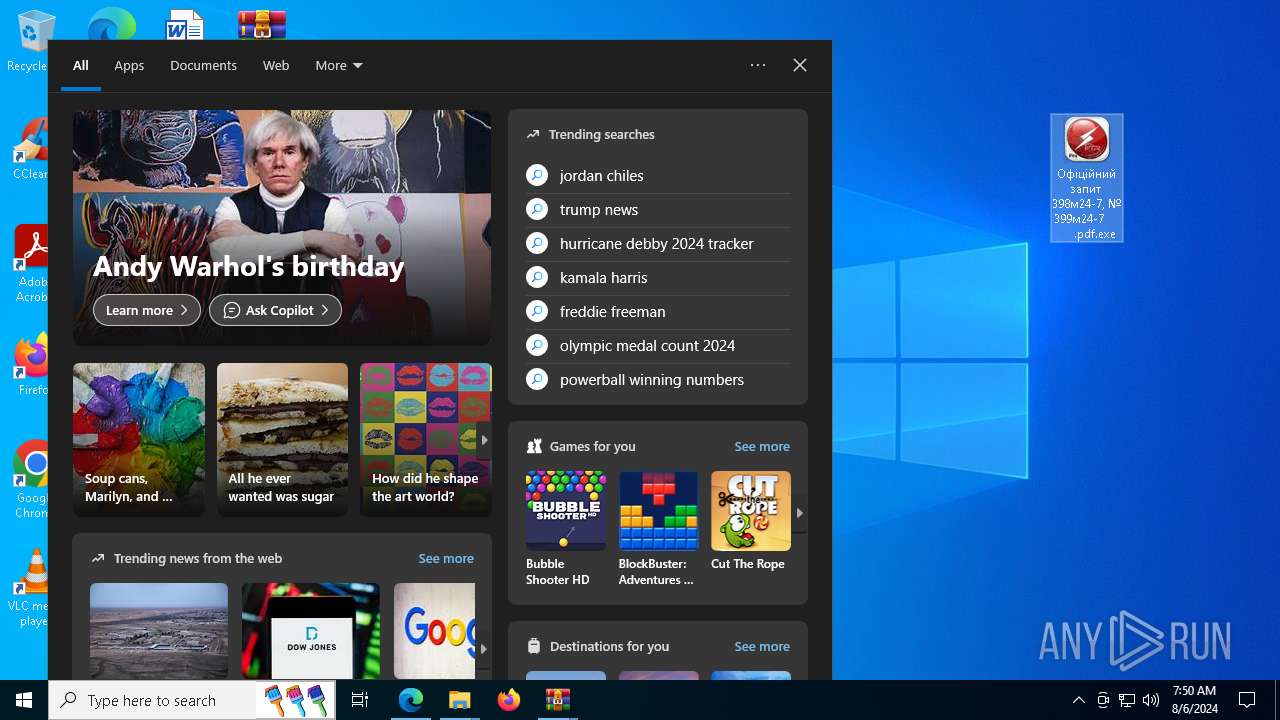This screenshot has height=720, width=1280.
Task: Open the network status tray icon
Action: coord(1126,700)
